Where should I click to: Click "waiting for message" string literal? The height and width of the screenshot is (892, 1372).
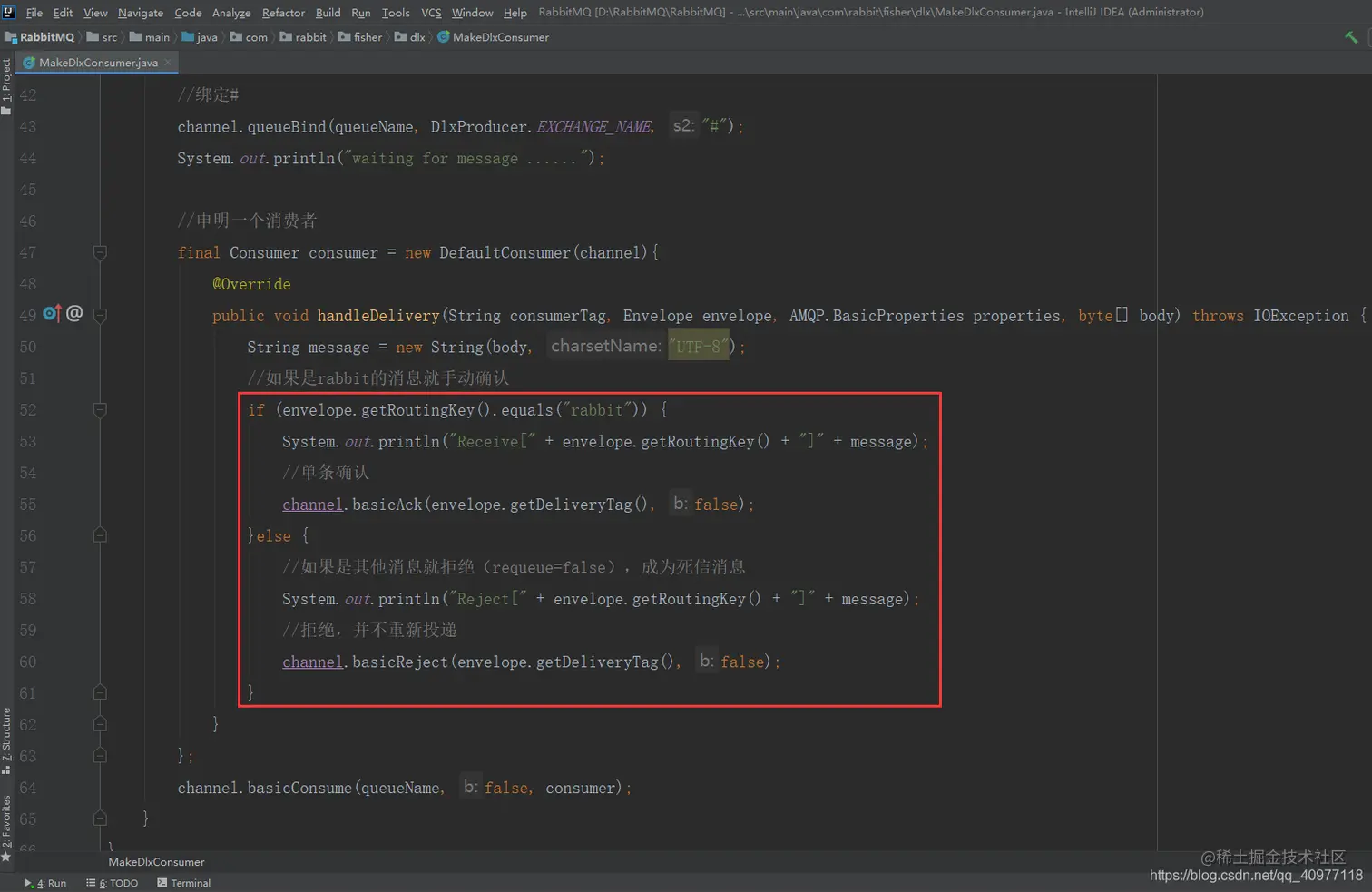click(x=466, y=159)
